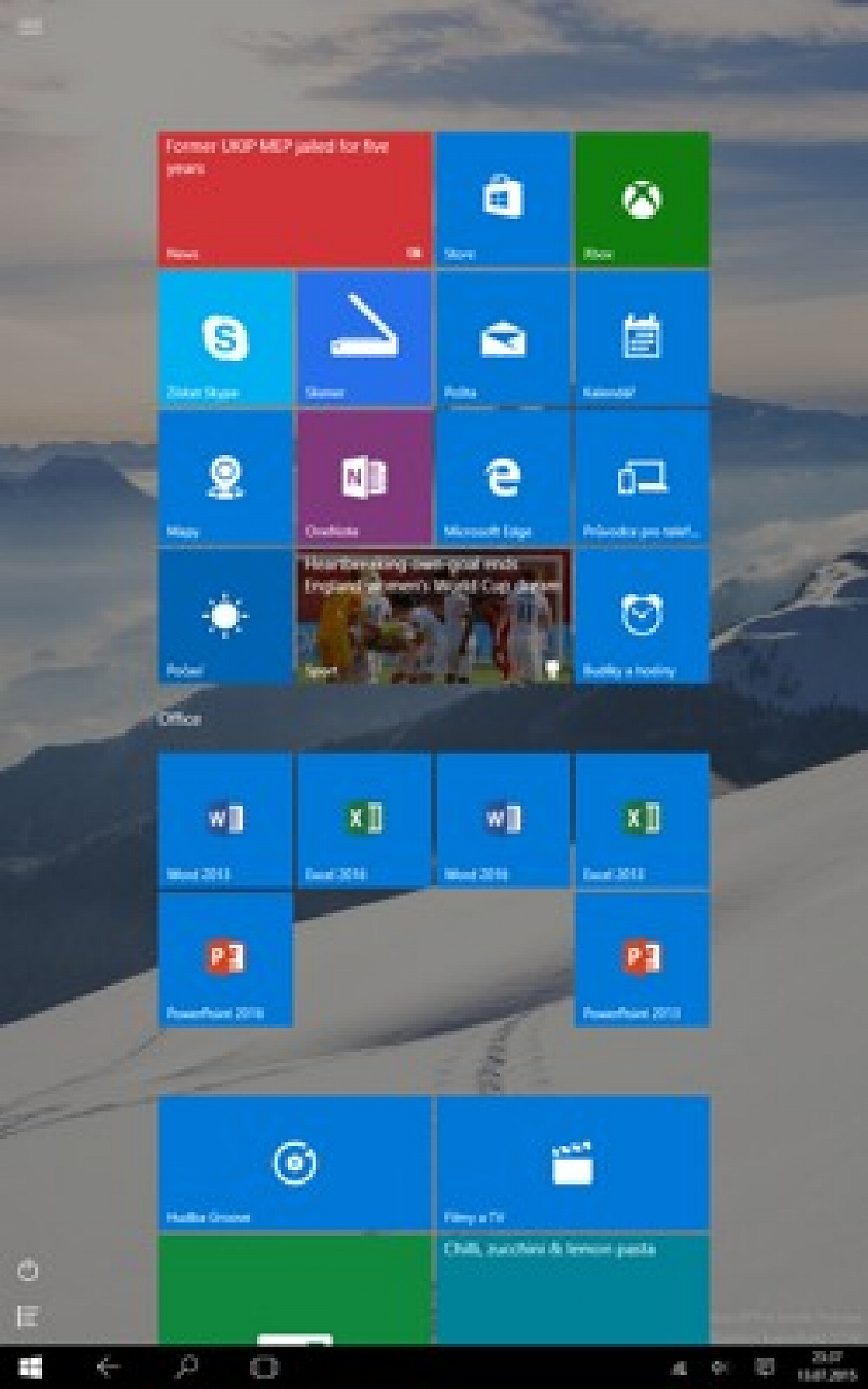Open the network icon in system tray
868x1389 pixels.
[x=680, y=1367]
